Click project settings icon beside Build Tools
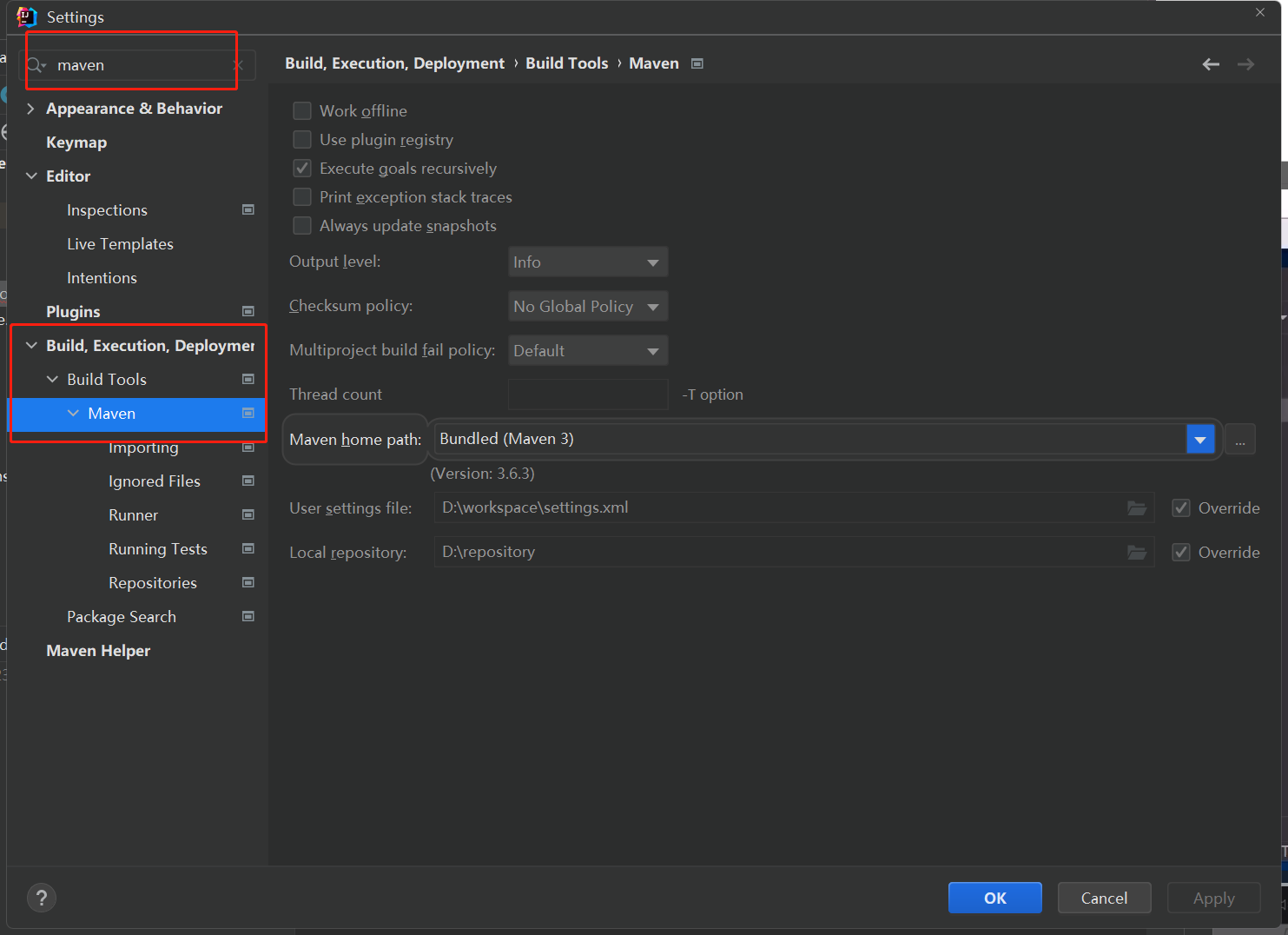Image resolution: width=1288 pixels, height=935 pixels. click(x=248, y=380)
